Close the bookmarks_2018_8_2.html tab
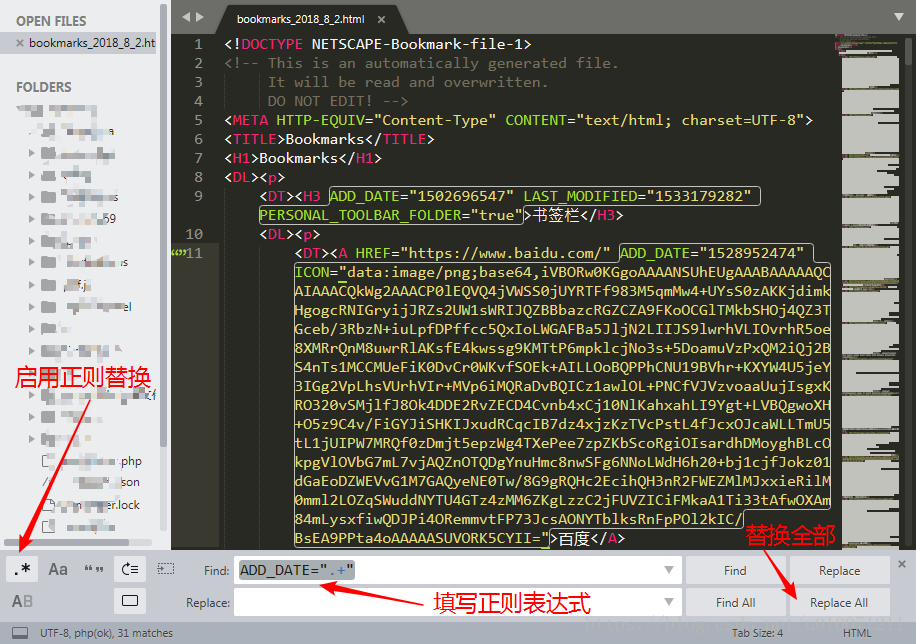 pos(381,19)
